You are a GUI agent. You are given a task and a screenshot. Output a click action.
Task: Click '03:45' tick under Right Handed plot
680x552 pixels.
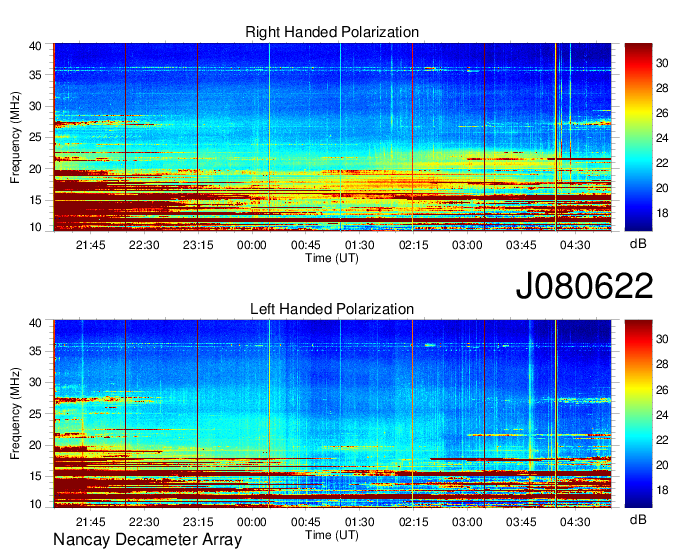pyautogui.click(x=521, y=245)
